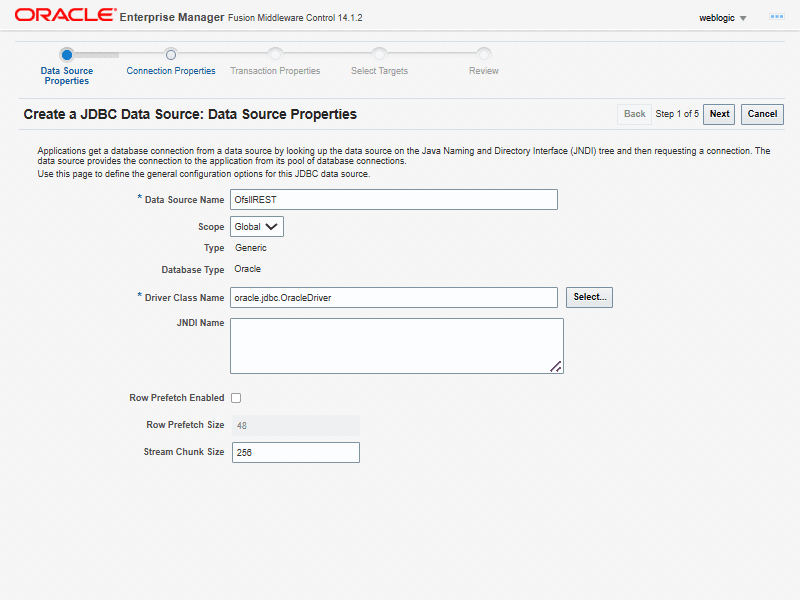Click the Connection Properties step circle
The image size is (800, 600).
pos(171,55)
